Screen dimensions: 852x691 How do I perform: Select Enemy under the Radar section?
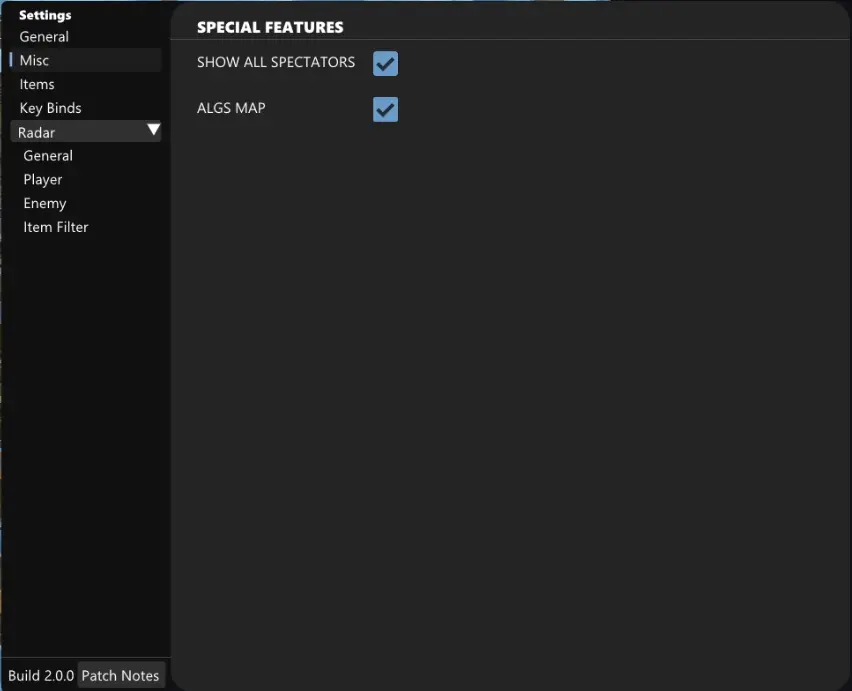[45, 203]
